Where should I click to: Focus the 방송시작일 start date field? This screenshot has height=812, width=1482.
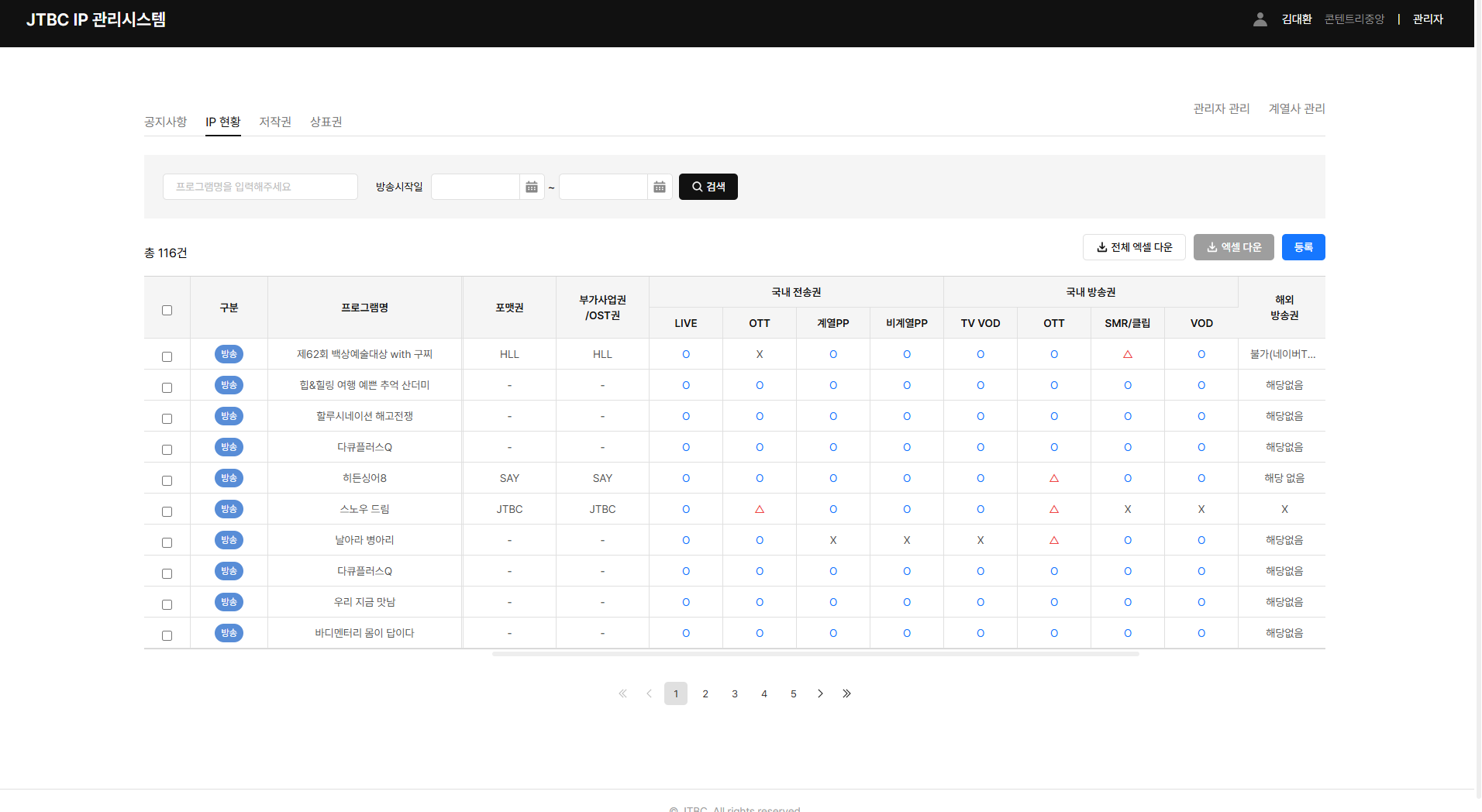click(475, 187)
